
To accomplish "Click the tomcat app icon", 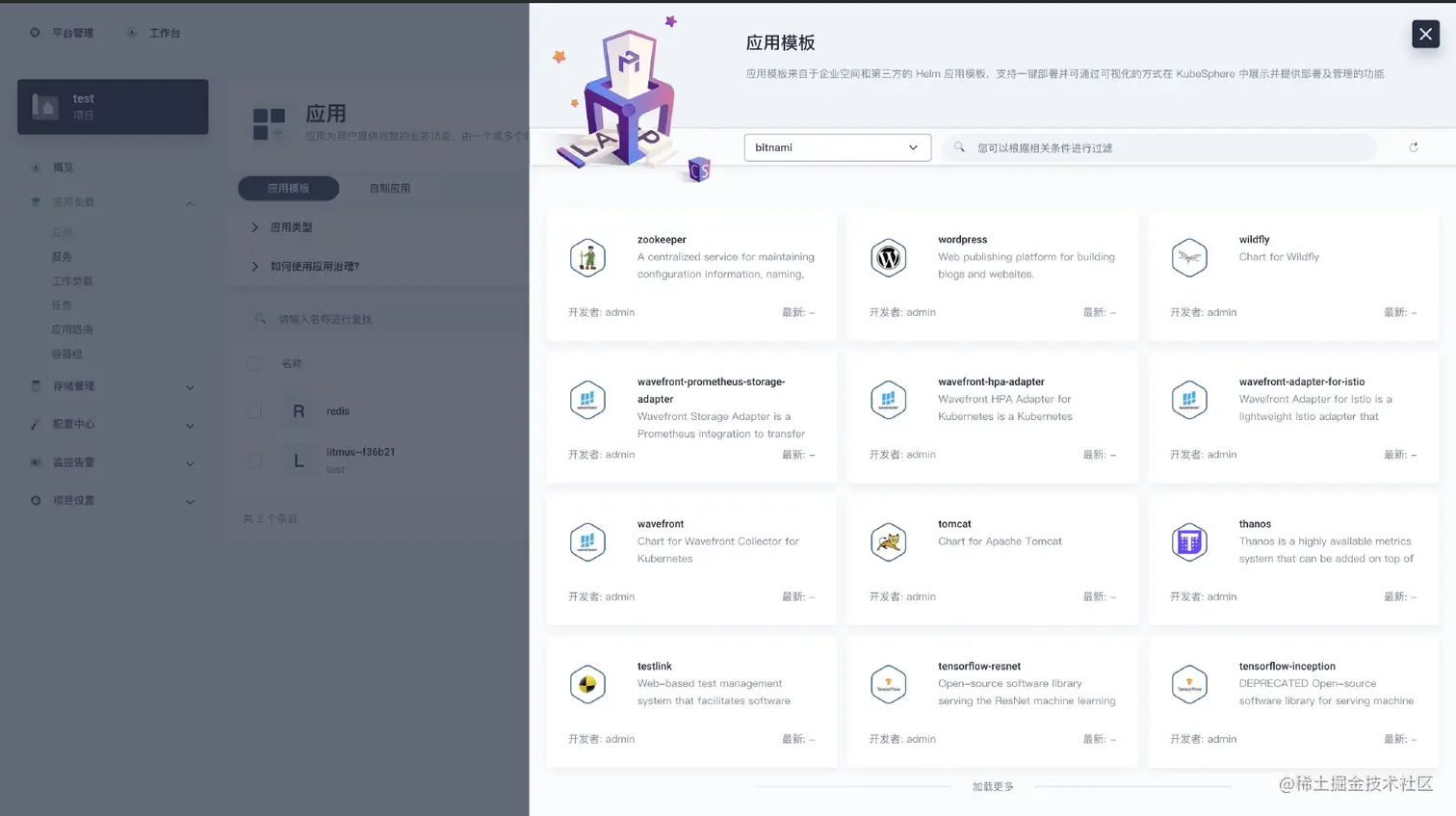I will click(x=888, y=542).
